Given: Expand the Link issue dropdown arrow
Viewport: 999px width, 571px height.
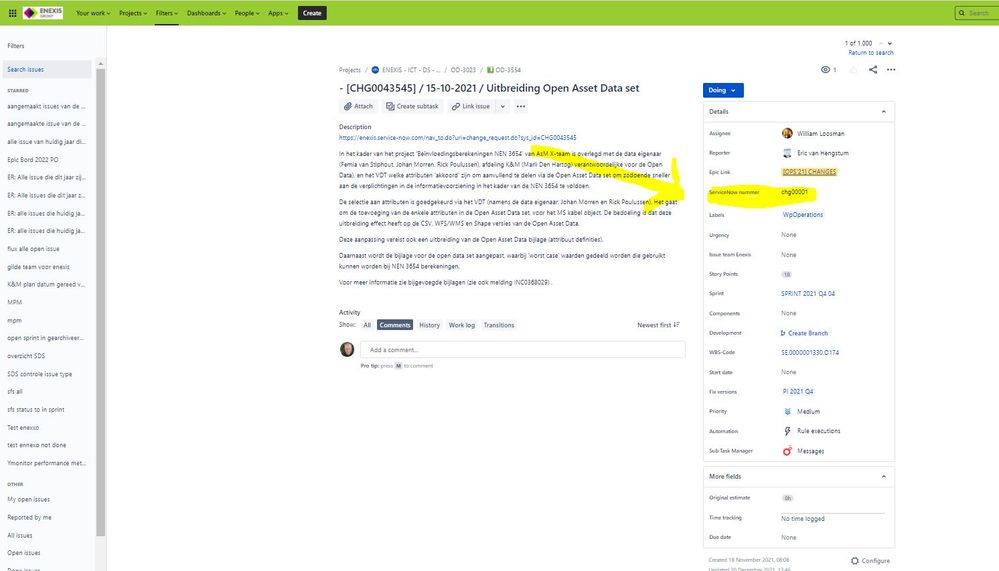Looking at the screenshot, I should coord(503,106).
